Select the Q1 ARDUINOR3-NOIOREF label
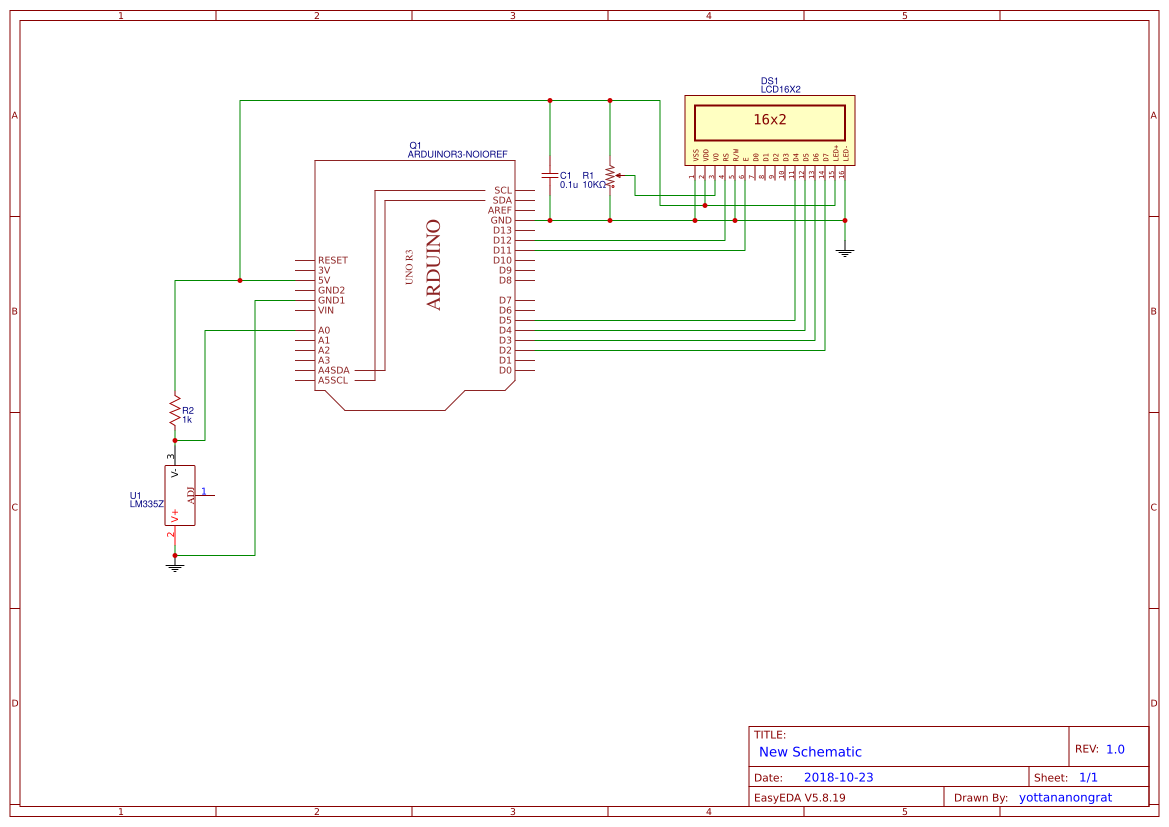 [457, 150]
